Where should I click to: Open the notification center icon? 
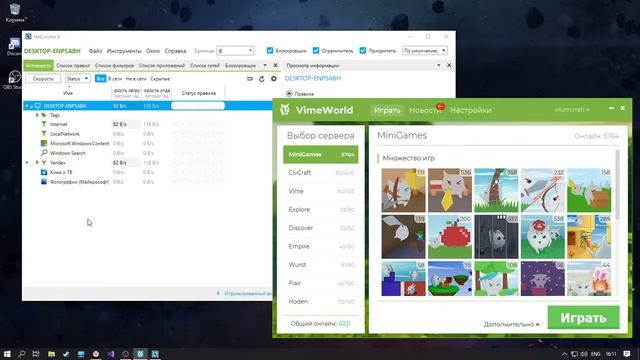click(x=627, y=354)
